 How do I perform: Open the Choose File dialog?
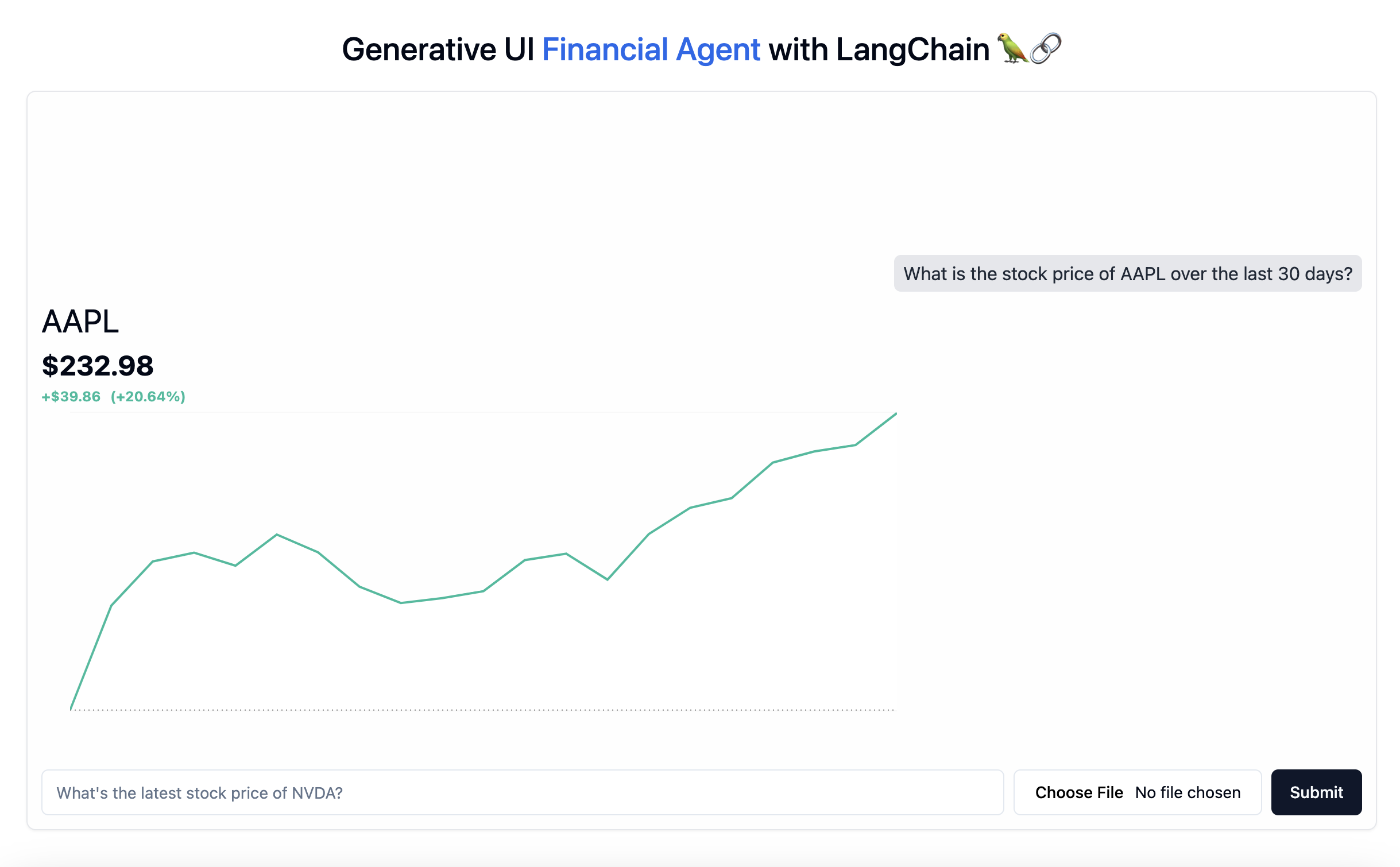1078,792
